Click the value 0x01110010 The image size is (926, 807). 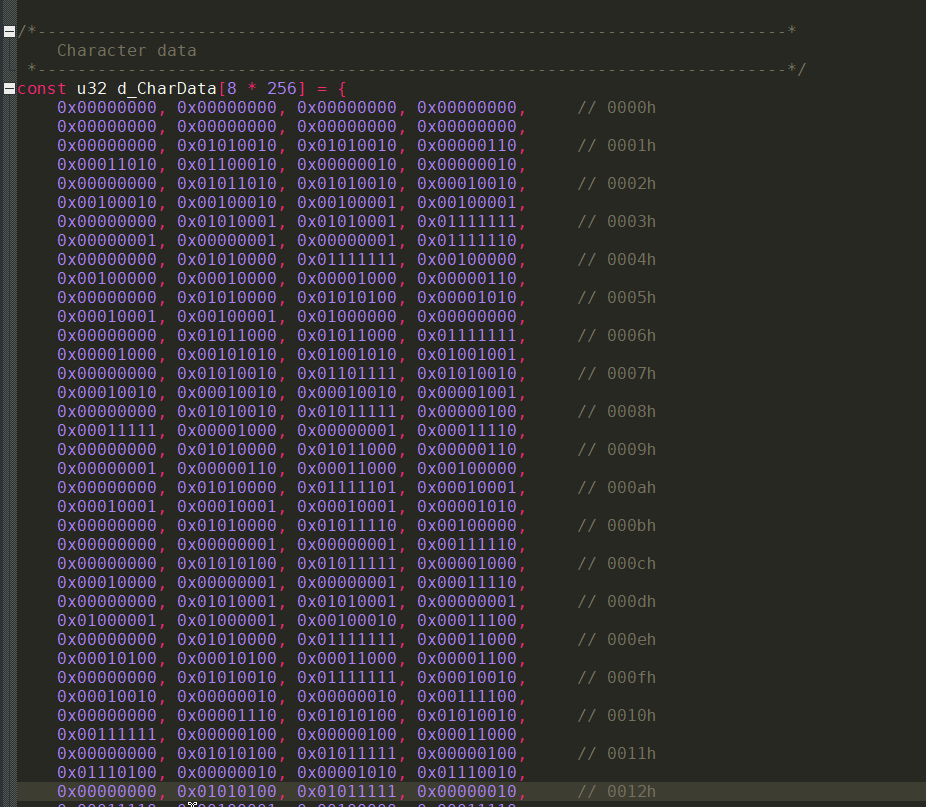(467, 773)
